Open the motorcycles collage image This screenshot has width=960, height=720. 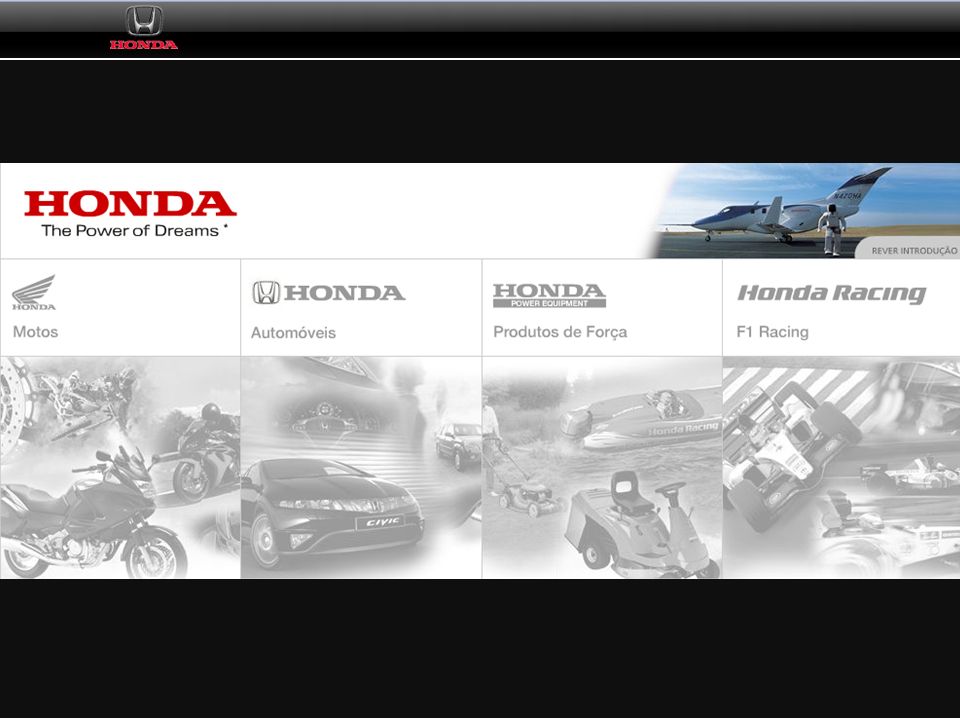pos(120,468)
